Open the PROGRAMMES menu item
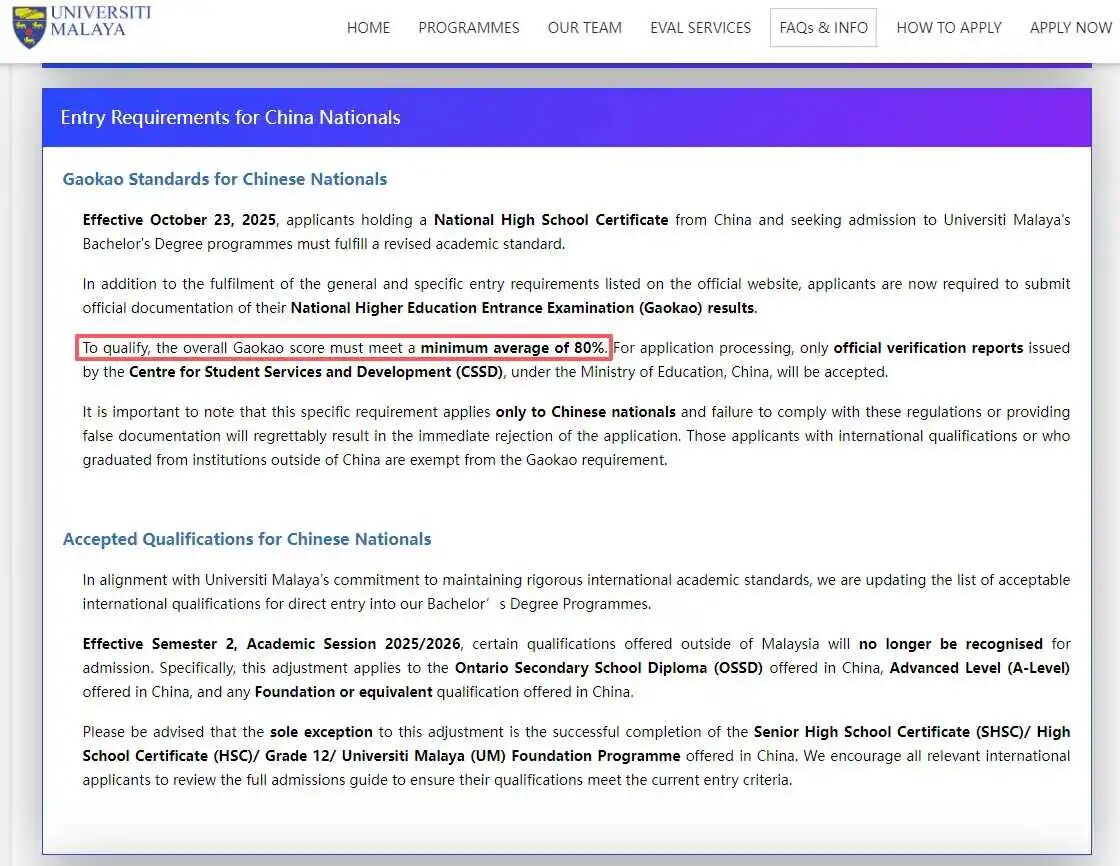 (x=468, y=28)
